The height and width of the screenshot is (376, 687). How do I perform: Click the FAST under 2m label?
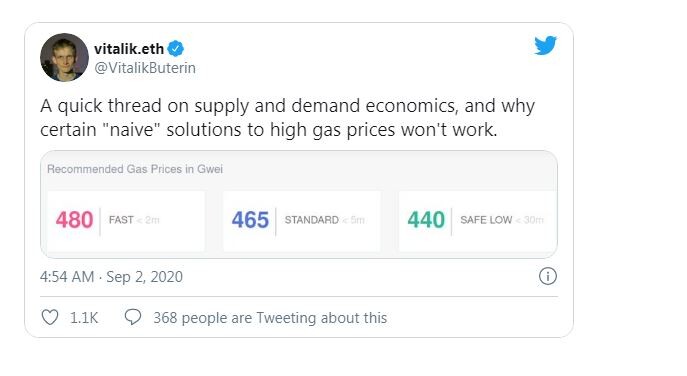coord(134,220)
